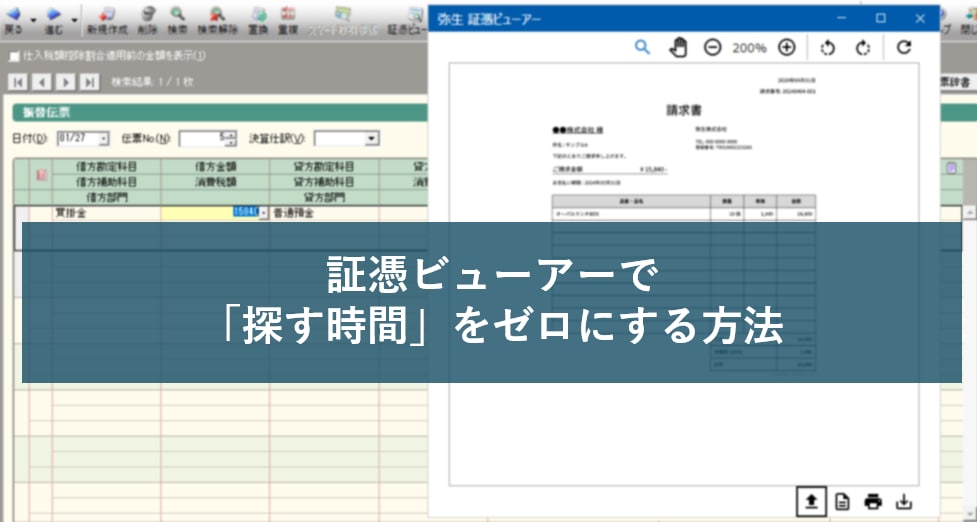This screenshot has width=977, height=522.
Task: Toggle 仕入税額控除割合適用前の金額を表示 checkbox
Action: pos(14,56)
